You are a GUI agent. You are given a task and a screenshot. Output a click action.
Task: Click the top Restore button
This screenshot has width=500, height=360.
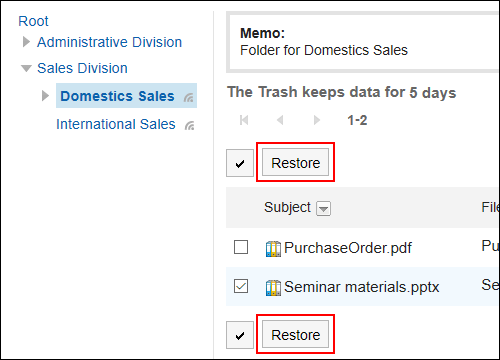[295, 162]
